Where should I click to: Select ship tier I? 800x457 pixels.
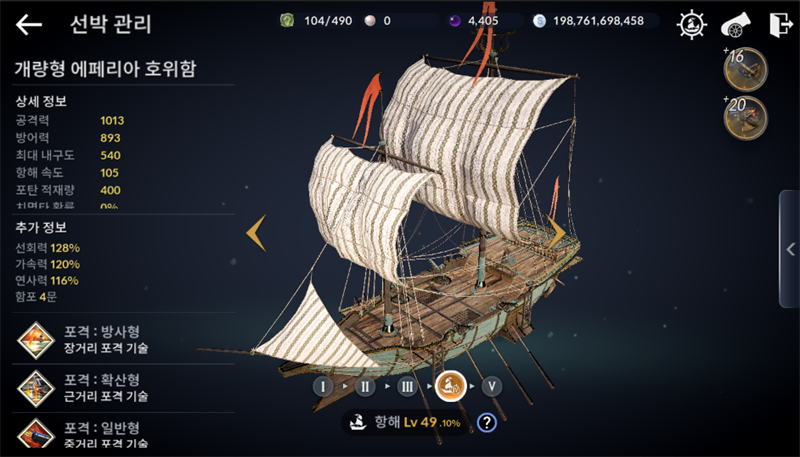click(x=323, y=386)
